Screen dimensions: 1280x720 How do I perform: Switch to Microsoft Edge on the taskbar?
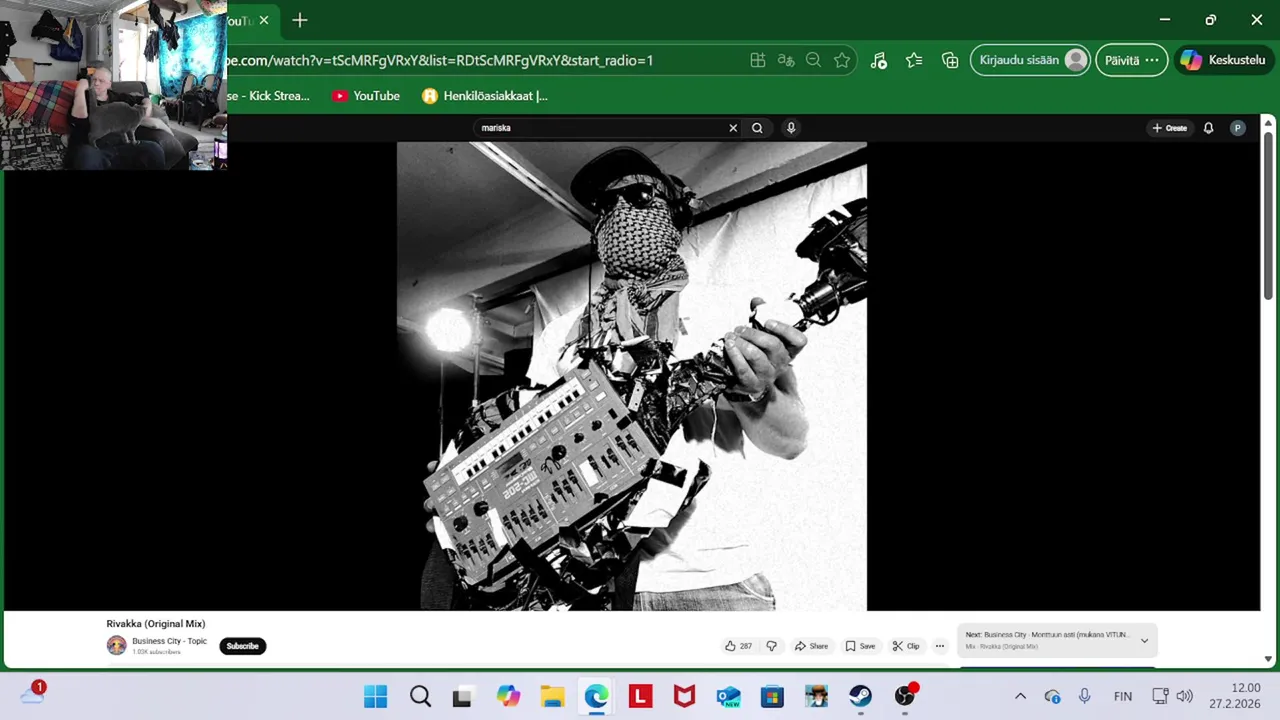tap(596, 696)
